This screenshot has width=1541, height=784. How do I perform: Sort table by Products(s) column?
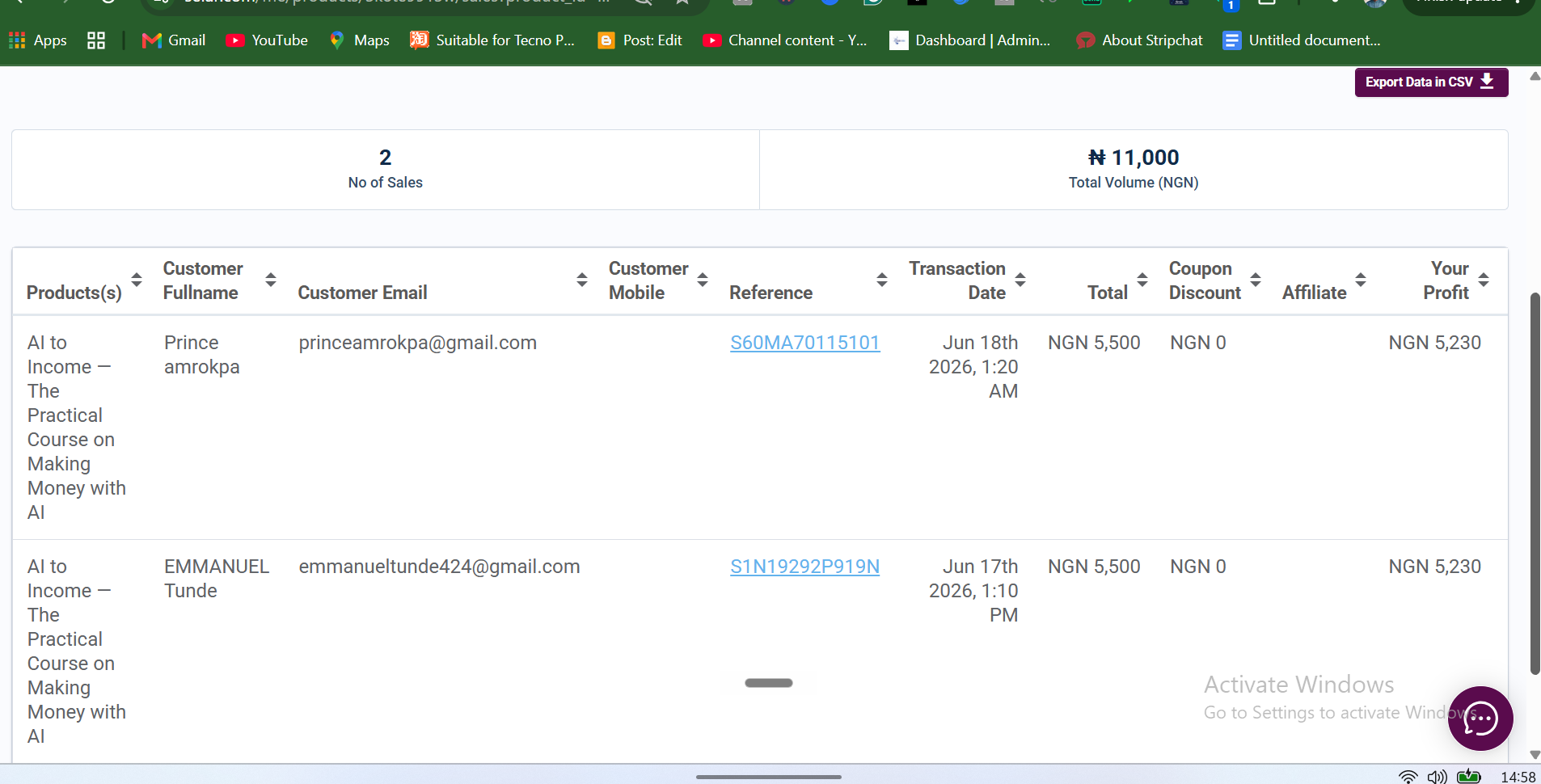(x=137, y=280)
